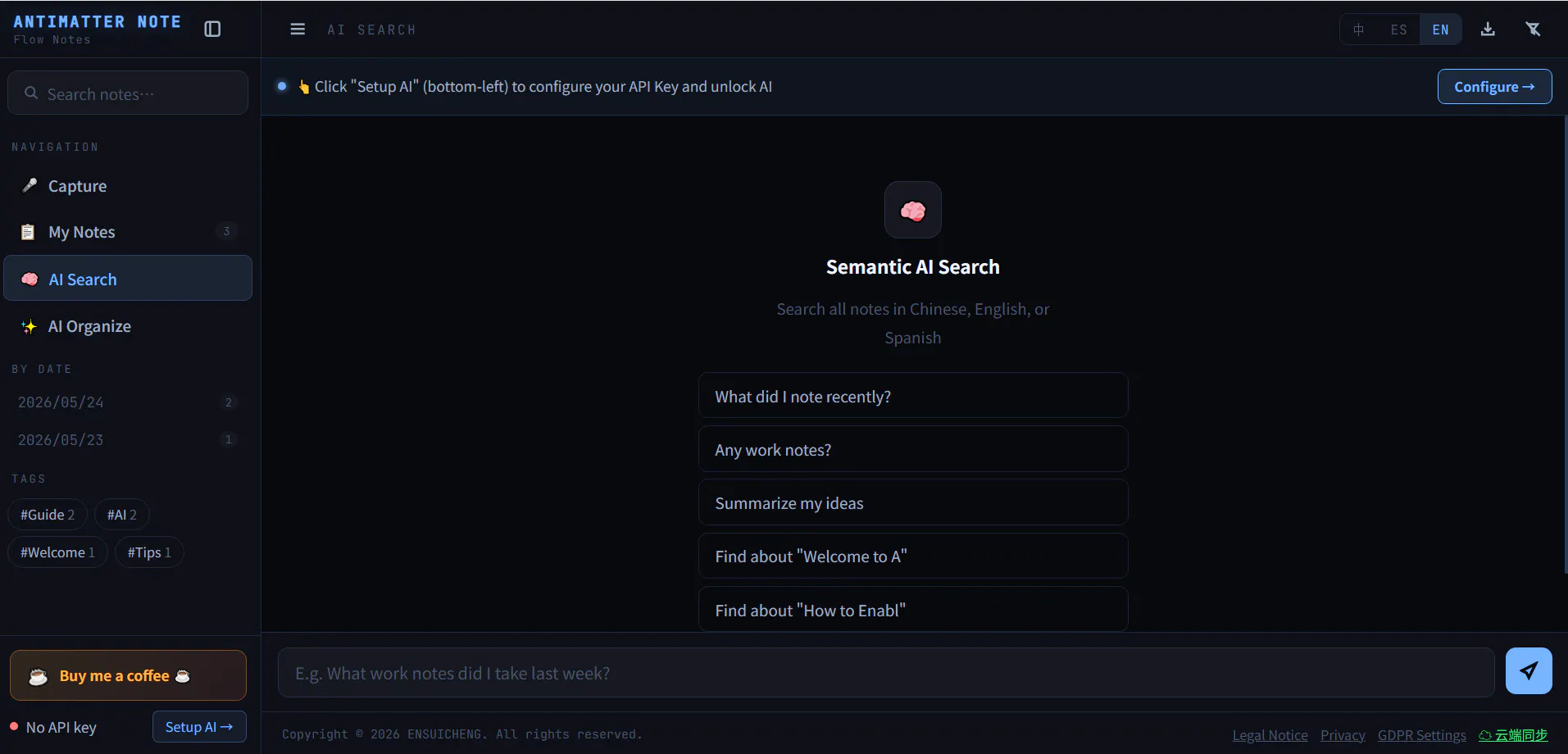Send query with paper plane button
The image size is (1568, 754).
coord(1529,671)
